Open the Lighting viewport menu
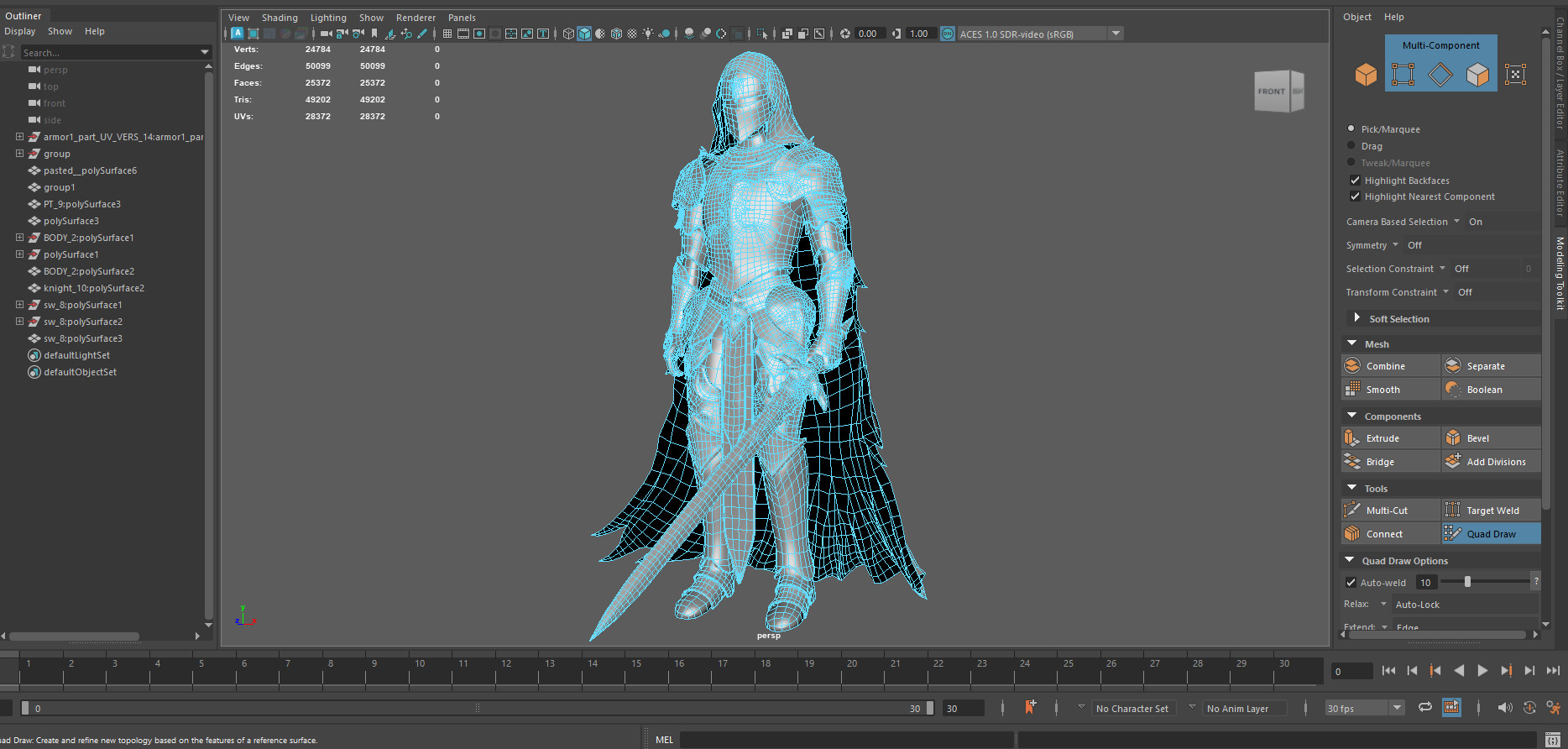The width and height of the screenshot is (1568, 749). click(x=328, y=18)
